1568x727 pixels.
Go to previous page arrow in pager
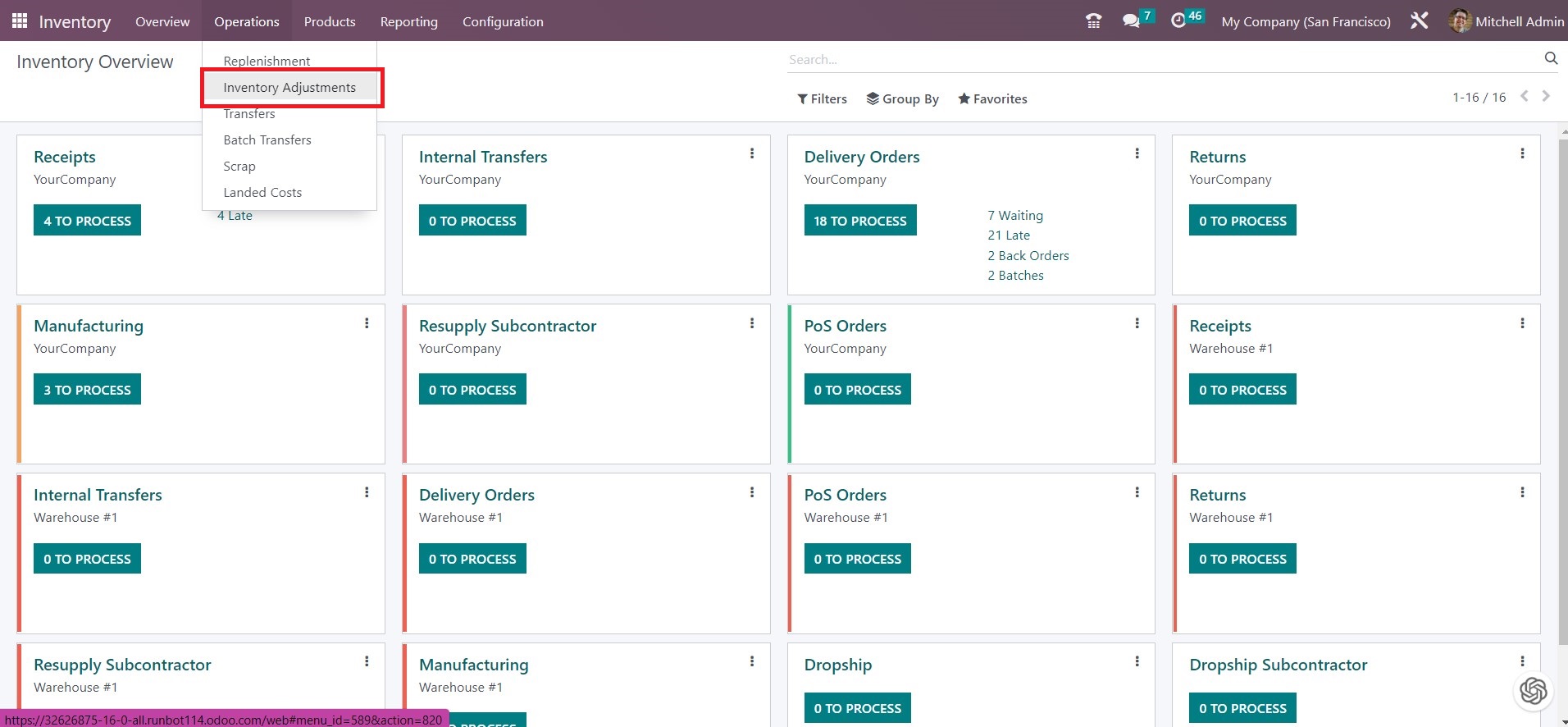coord(1525,96)
